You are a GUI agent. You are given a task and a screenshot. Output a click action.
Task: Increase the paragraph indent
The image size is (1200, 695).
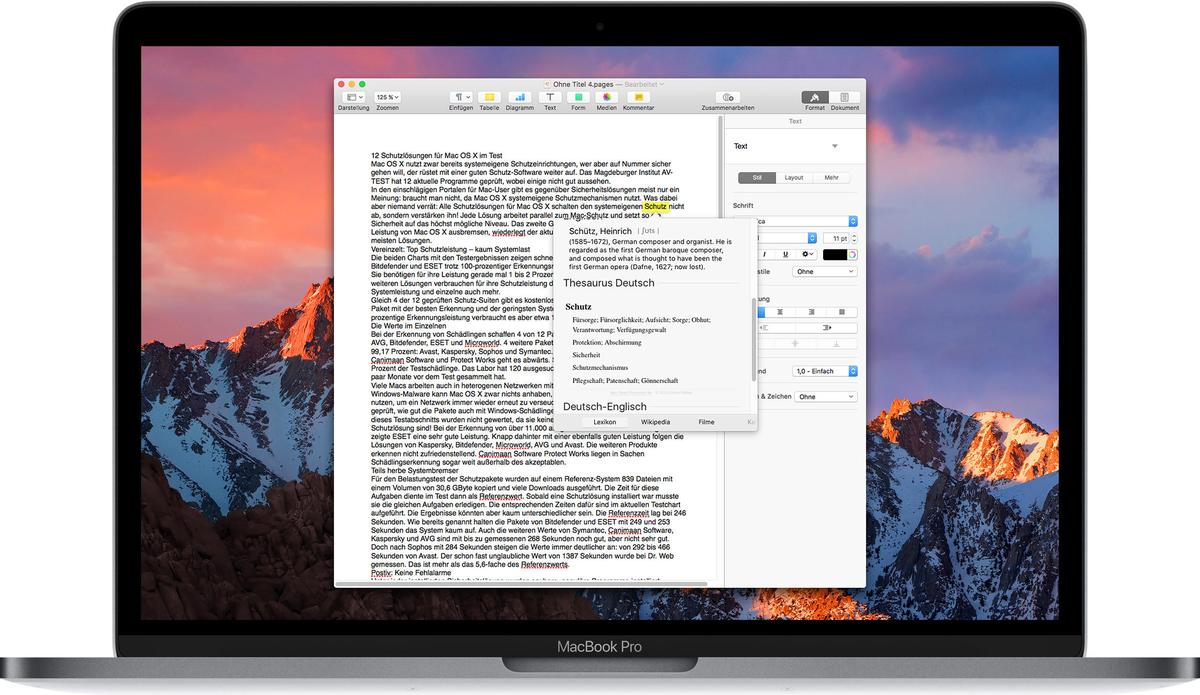827,328
